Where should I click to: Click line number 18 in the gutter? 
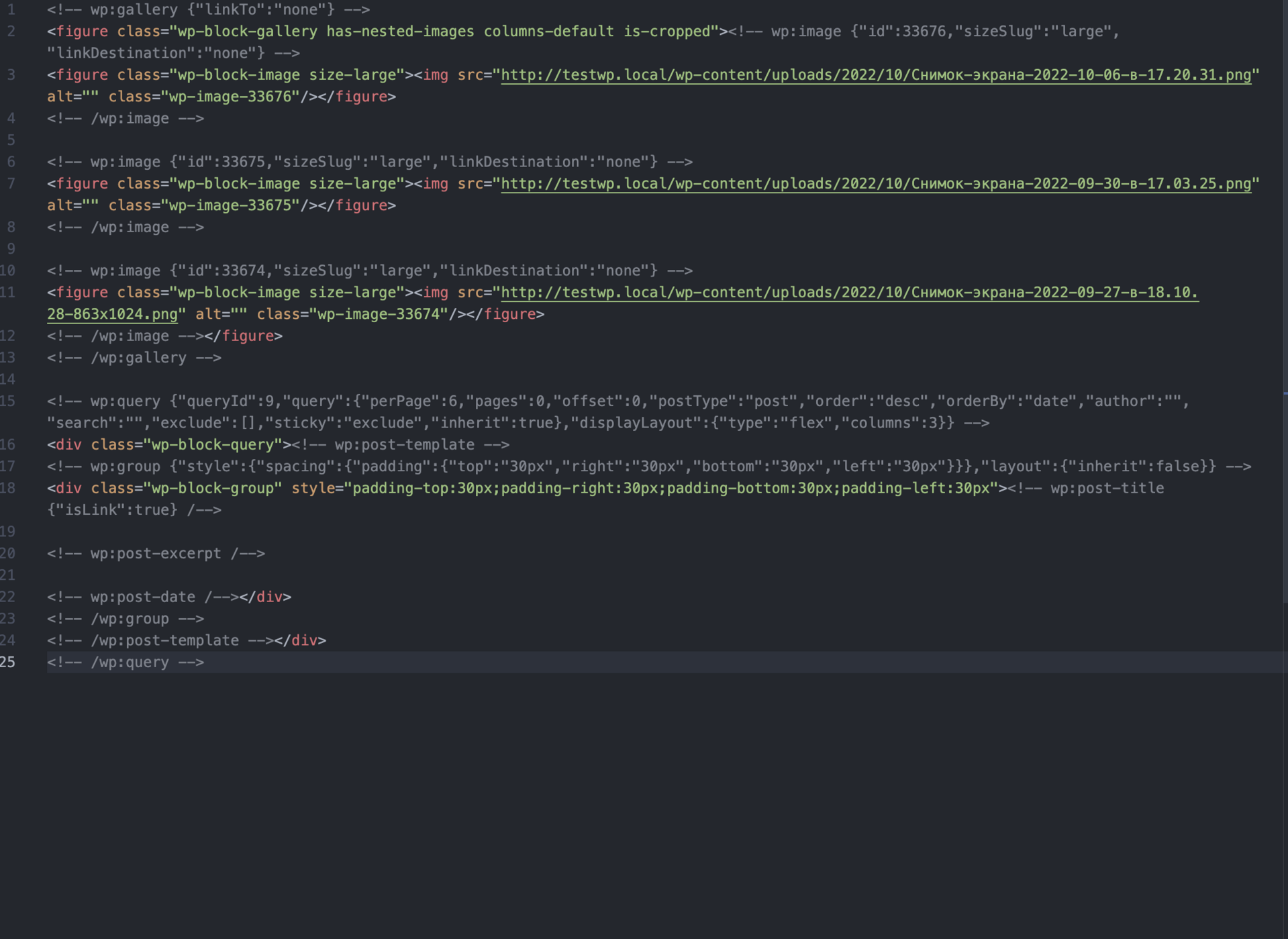8,488
